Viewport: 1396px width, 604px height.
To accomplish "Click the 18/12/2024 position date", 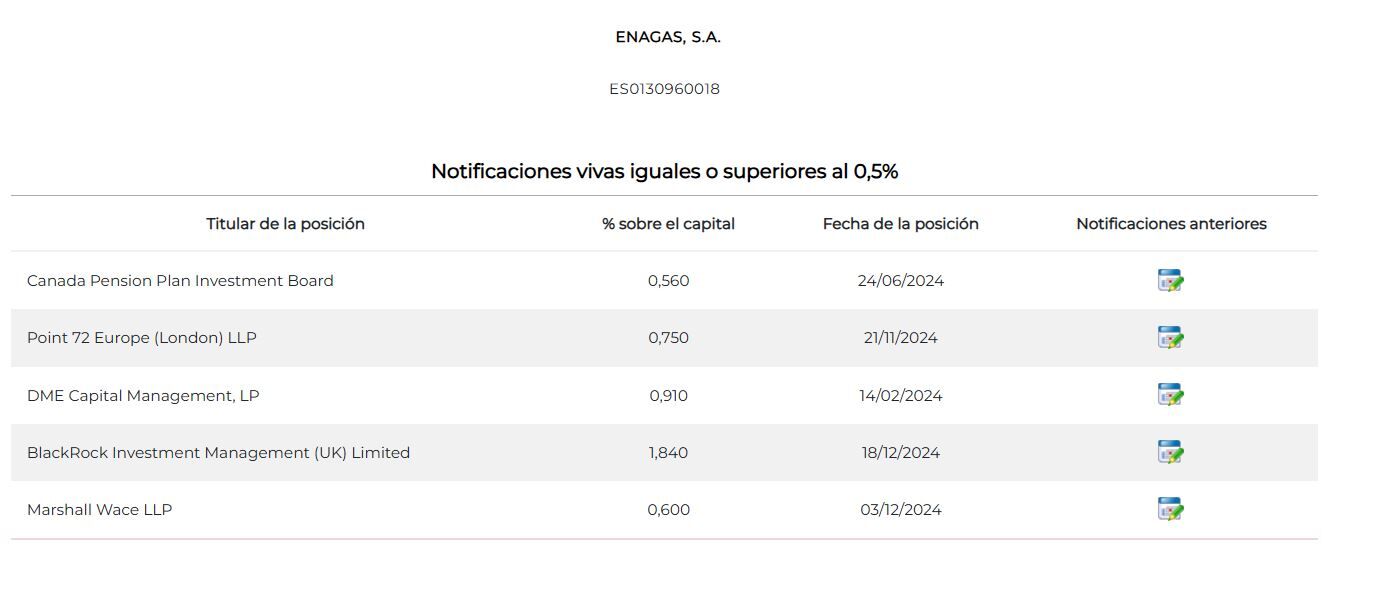I will coord(900,453).
